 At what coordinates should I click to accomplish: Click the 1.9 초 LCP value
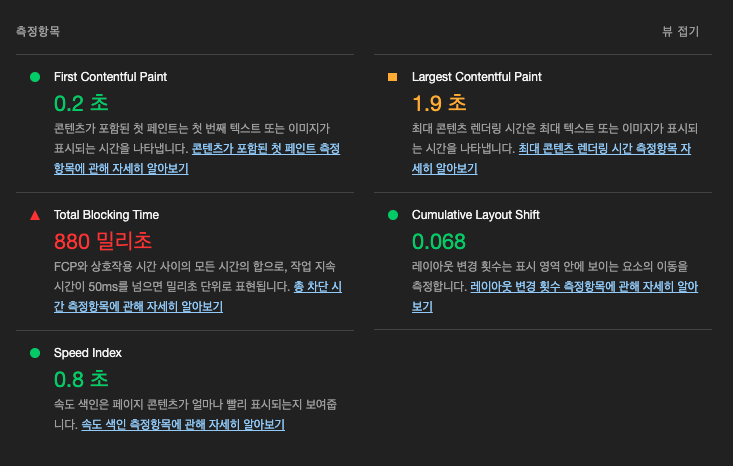(439, 103)
